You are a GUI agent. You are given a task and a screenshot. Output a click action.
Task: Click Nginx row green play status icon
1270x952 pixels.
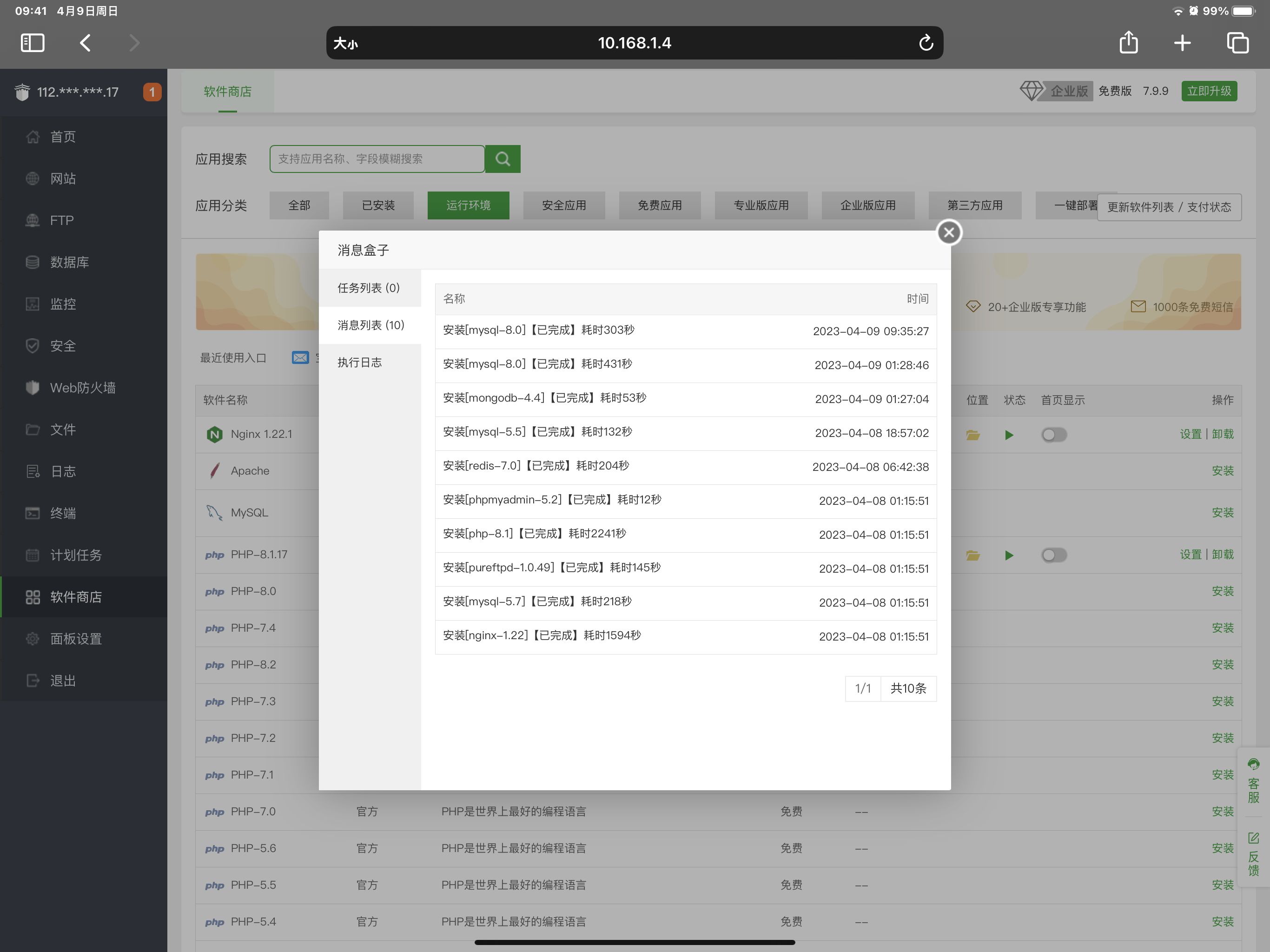1009,435
